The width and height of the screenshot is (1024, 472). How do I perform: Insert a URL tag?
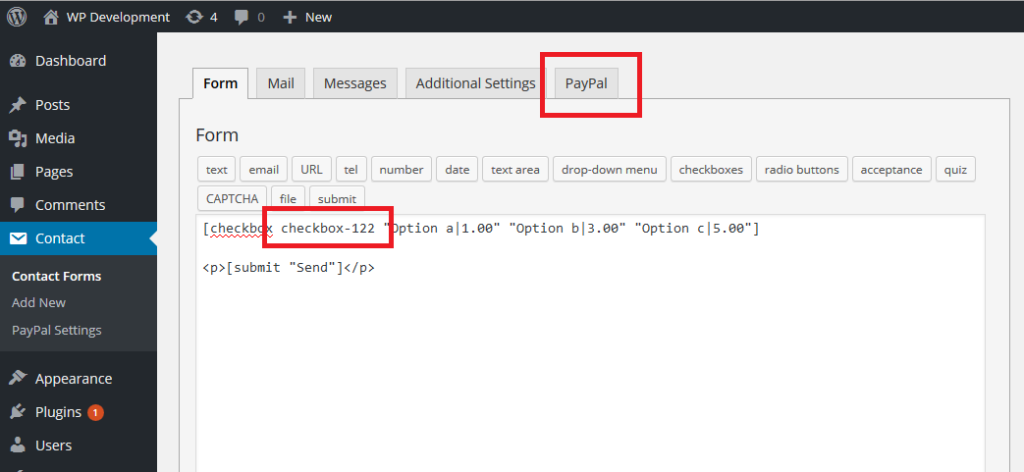tap(312, 170)
